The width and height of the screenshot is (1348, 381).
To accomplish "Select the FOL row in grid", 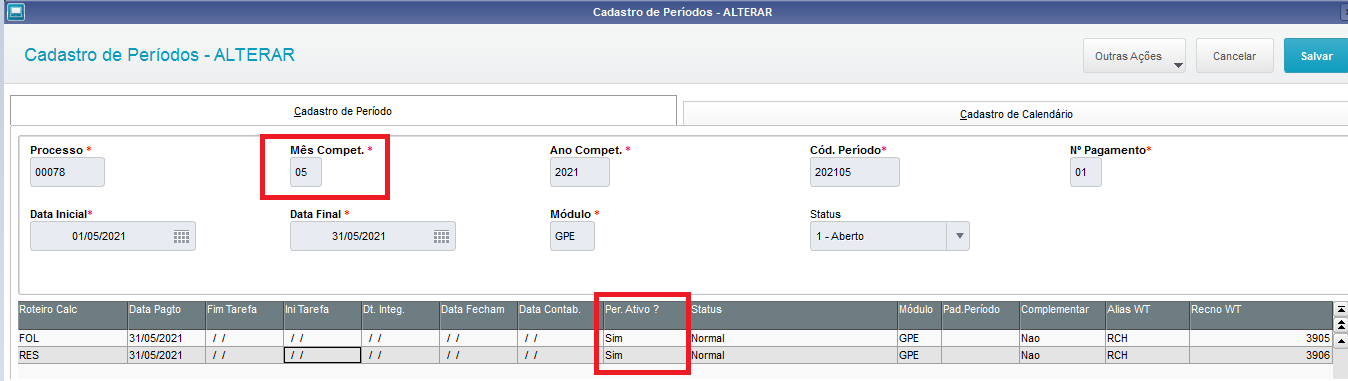I will pyautogui.click(x=675, y=339).
